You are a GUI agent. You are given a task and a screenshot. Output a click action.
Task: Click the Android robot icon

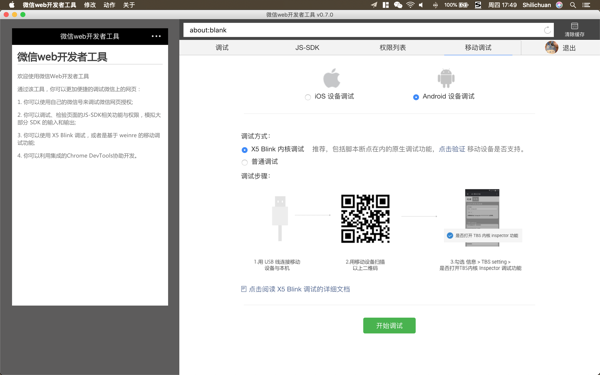pos(446,78)
